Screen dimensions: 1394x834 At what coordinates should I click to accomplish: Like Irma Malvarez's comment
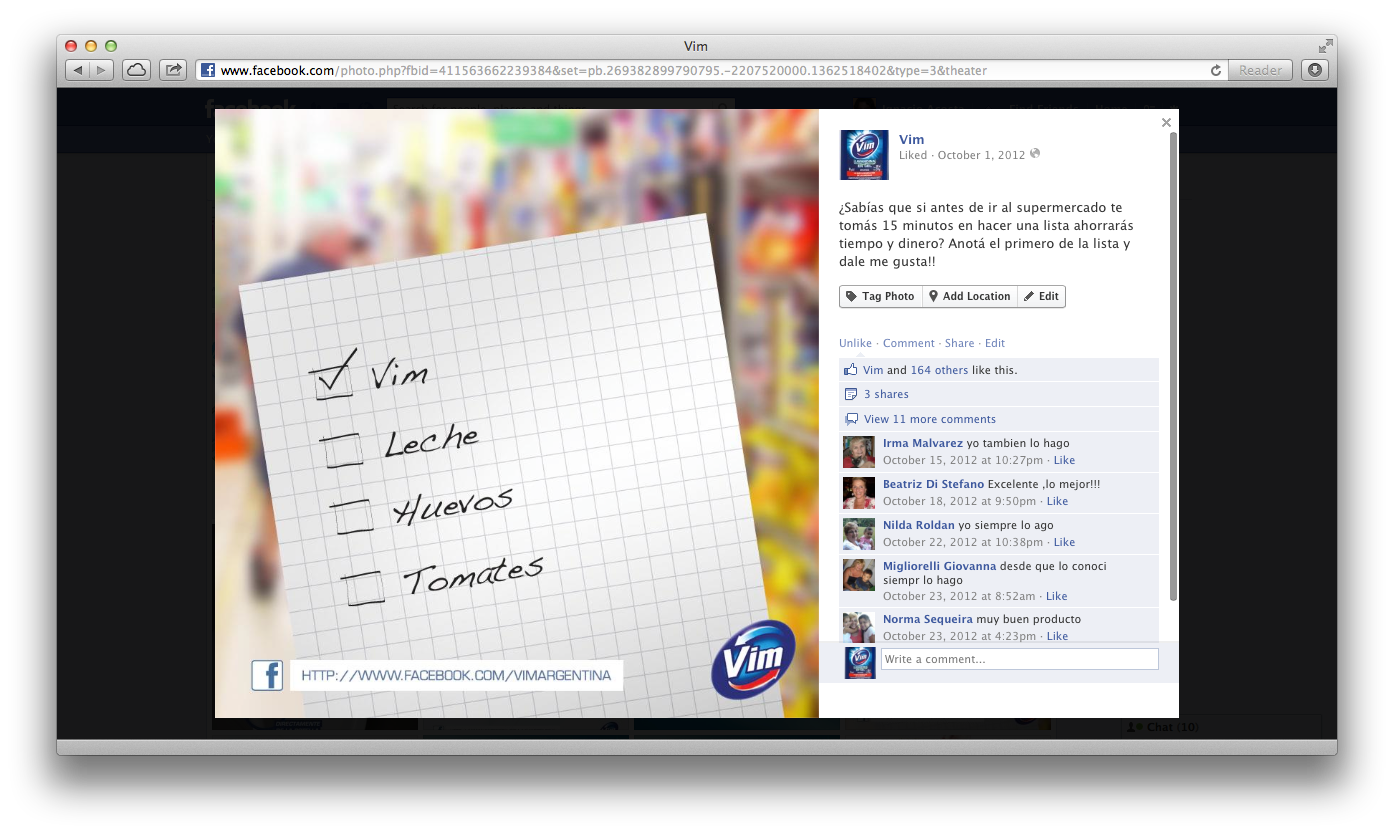1064,460
